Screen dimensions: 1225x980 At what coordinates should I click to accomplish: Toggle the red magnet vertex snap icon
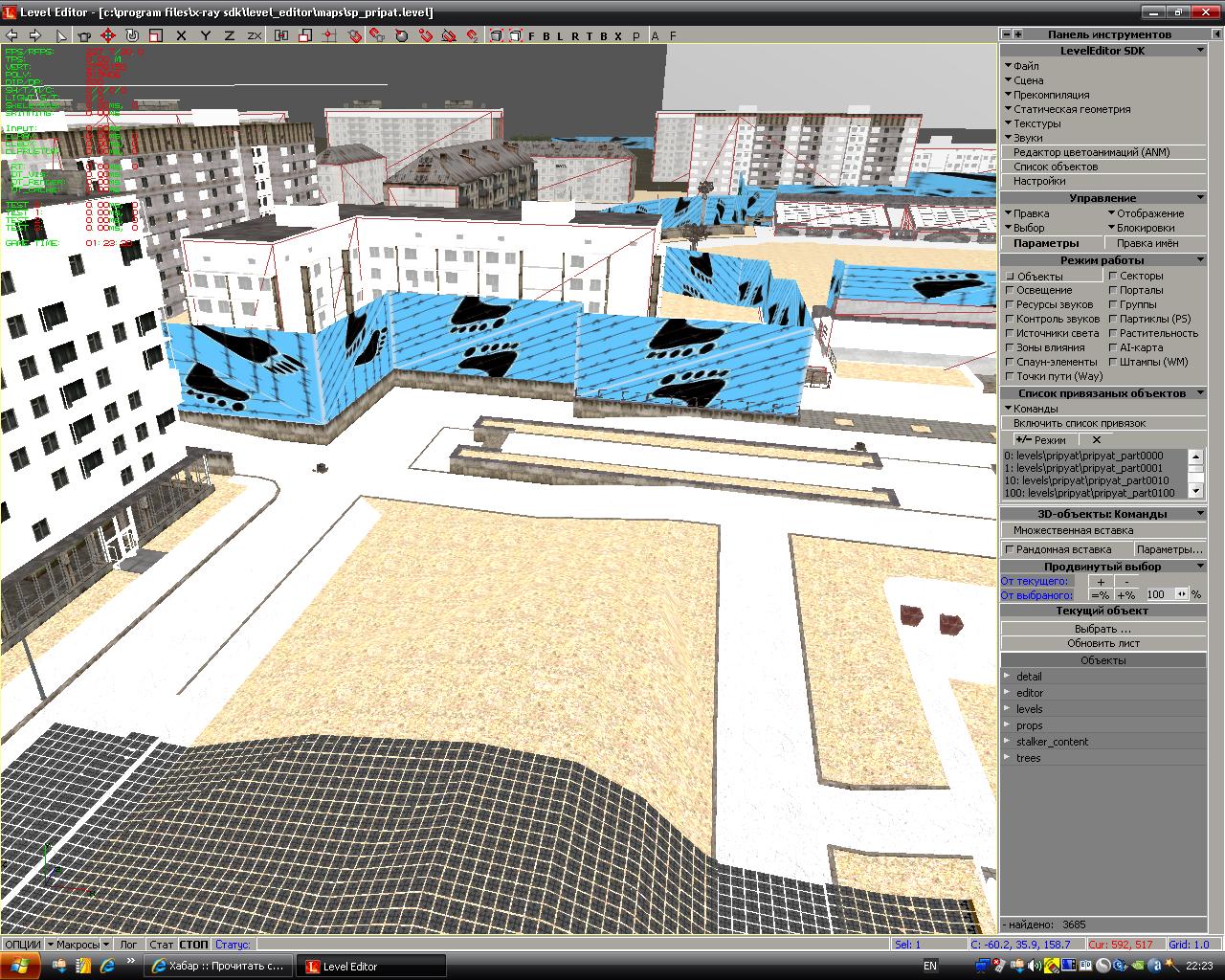tap(425, 35)
